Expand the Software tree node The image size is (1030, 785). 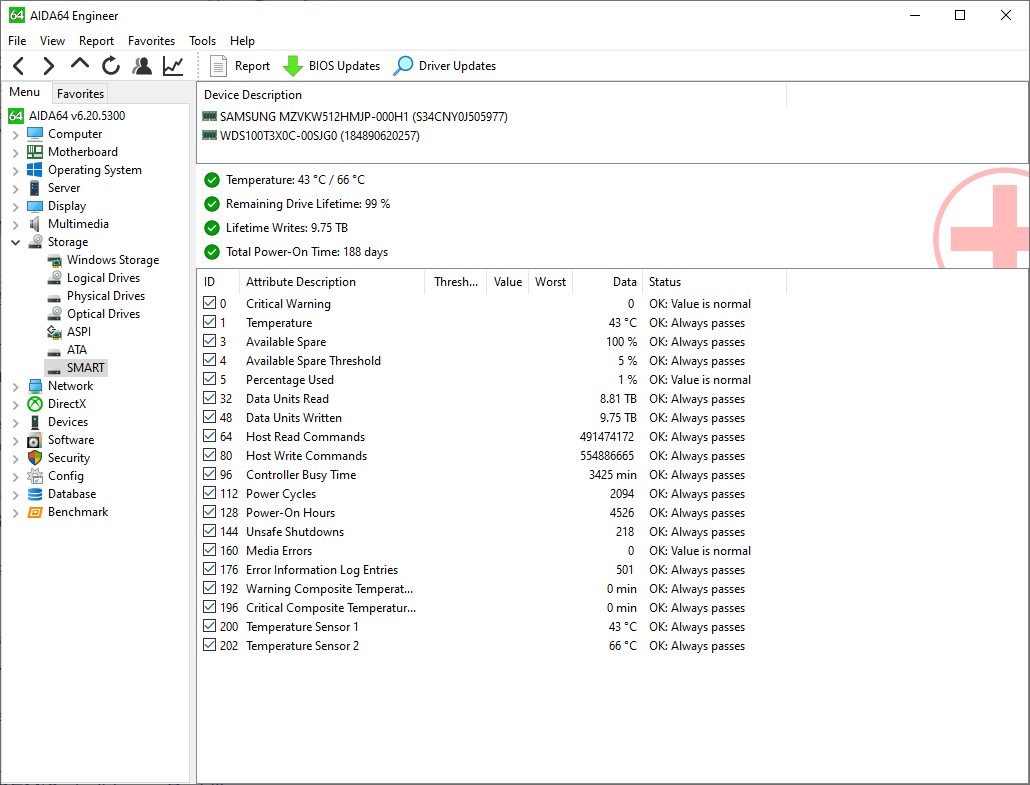15,441
